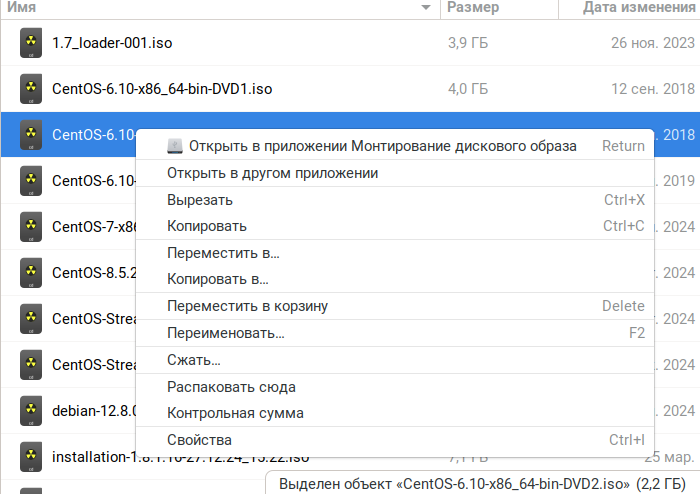Click the CentOS-7 iso file icon
Screen dimensions: 700x494
31,227
